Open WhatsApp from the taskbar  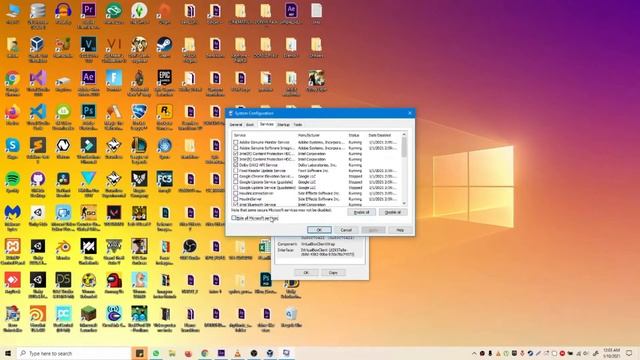pyautogui.click(x=156, y=353)
